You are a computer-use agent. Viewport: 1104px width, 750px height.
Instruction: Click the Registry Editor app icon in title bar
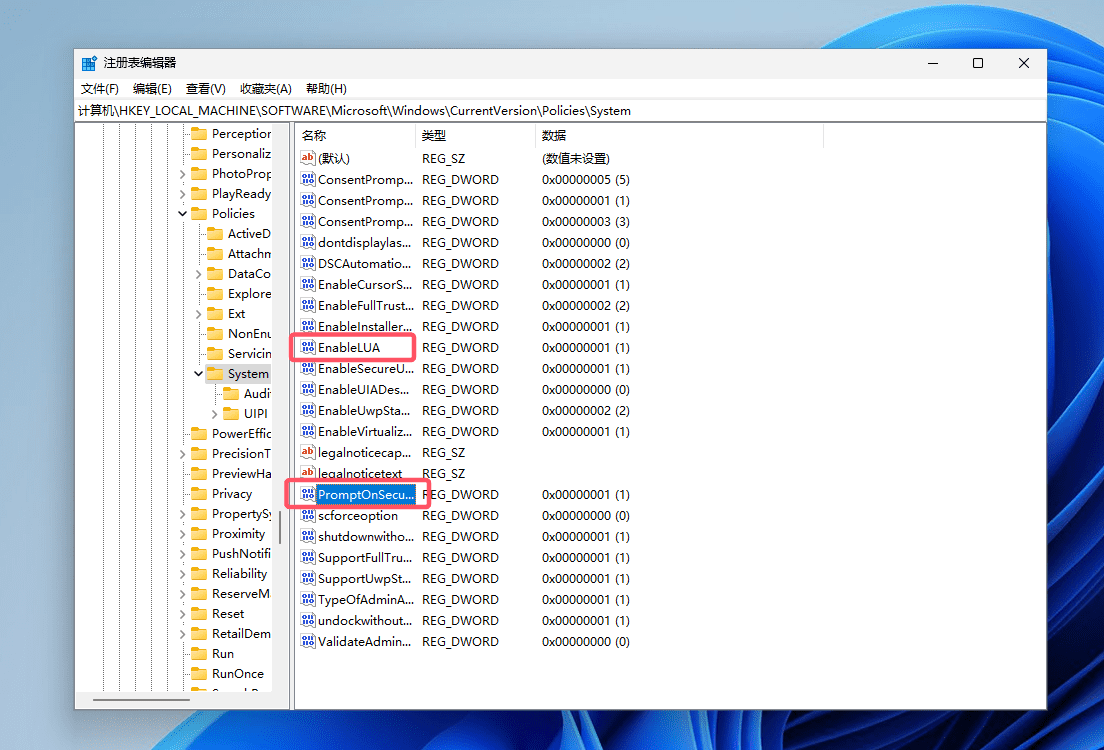89,63
